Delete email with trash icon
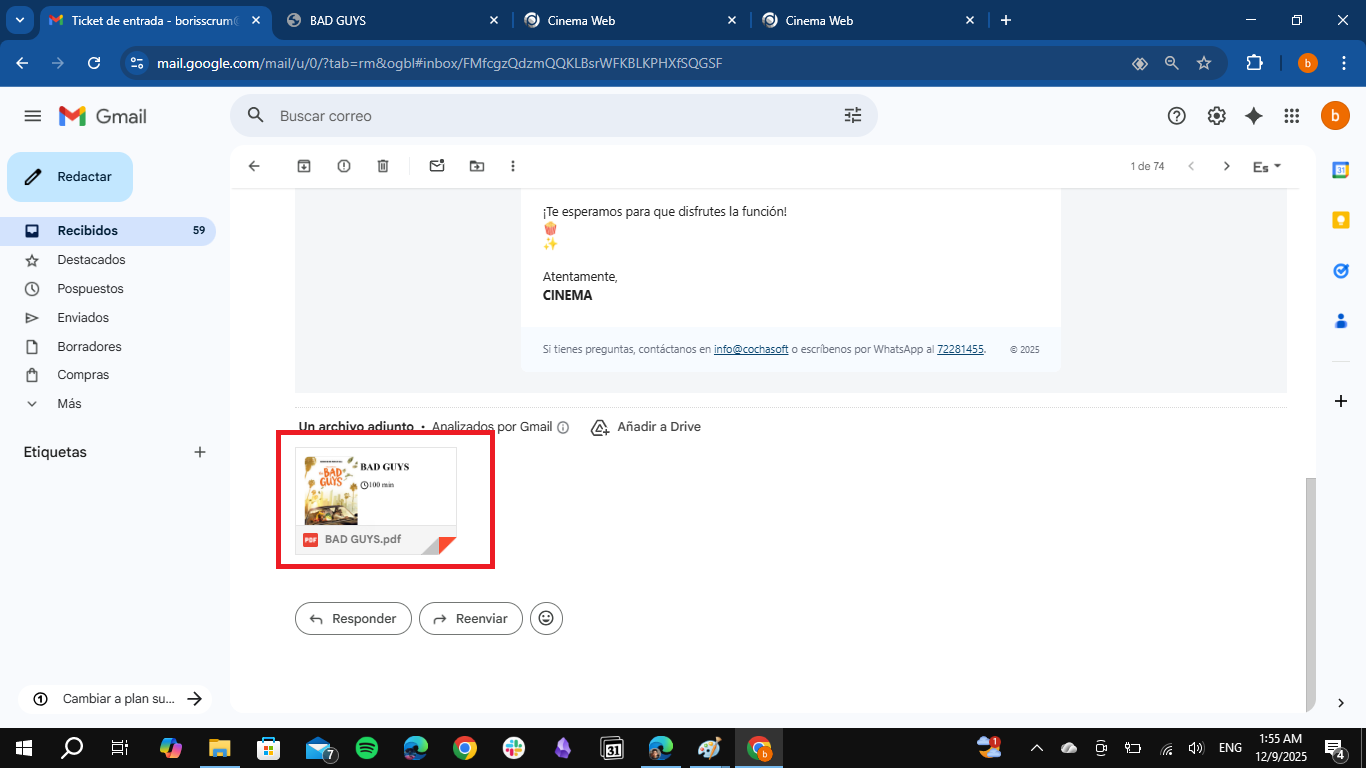 click(x=383, y=166)
